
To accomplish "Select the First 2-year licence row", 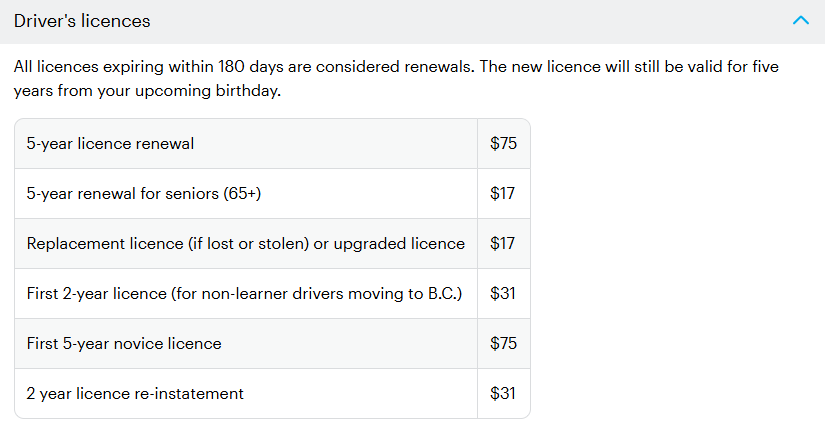I will 244,294.
